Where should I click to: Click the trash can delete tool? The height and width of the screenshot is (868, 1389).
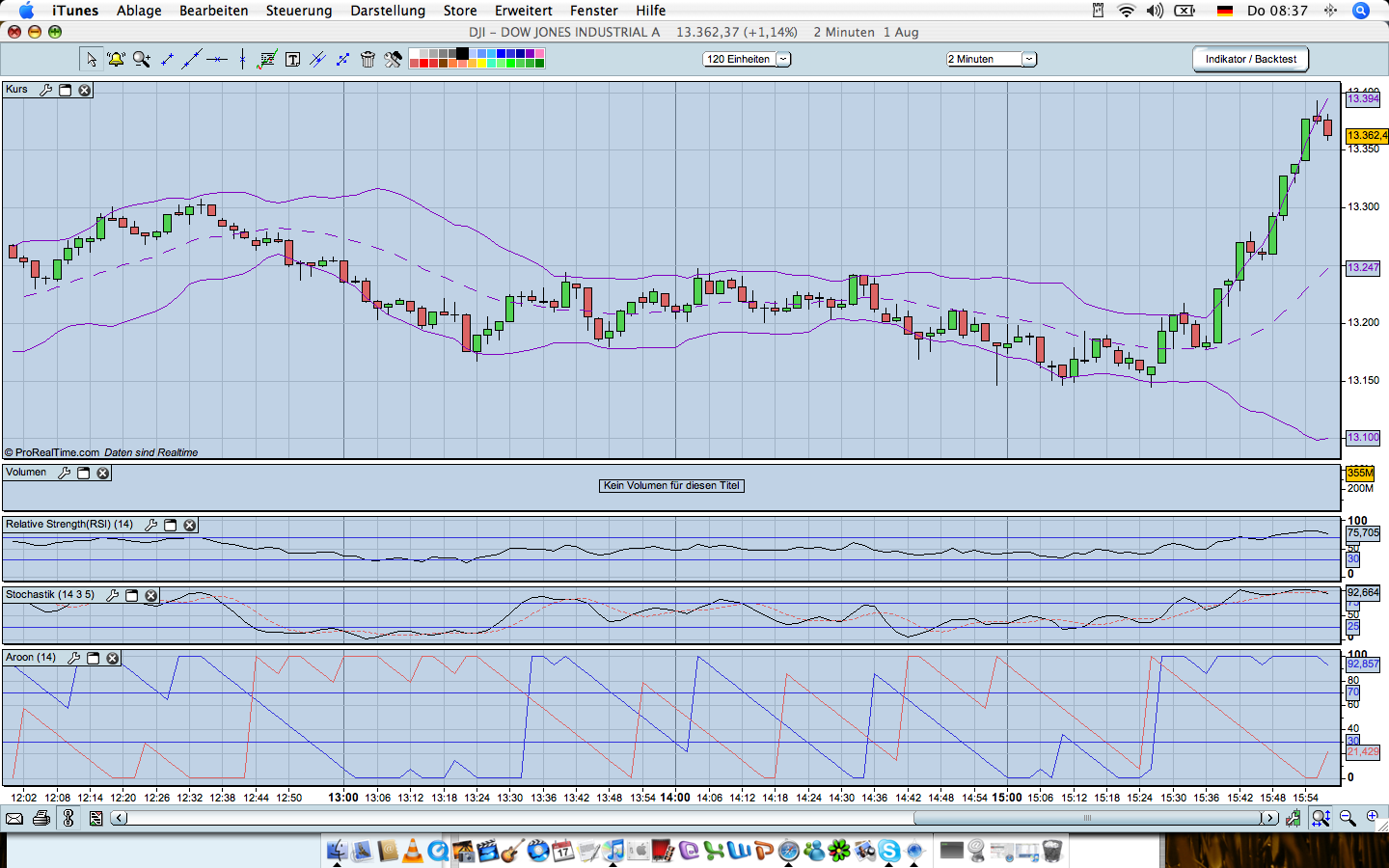click(x=368, y=60)
